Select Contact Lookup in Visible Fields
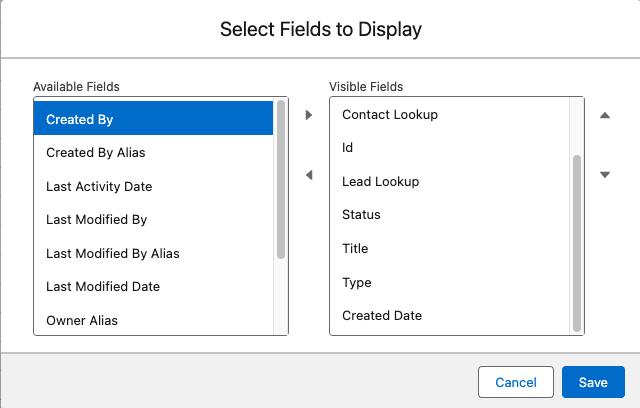640x408 pixels. [450, 114]
